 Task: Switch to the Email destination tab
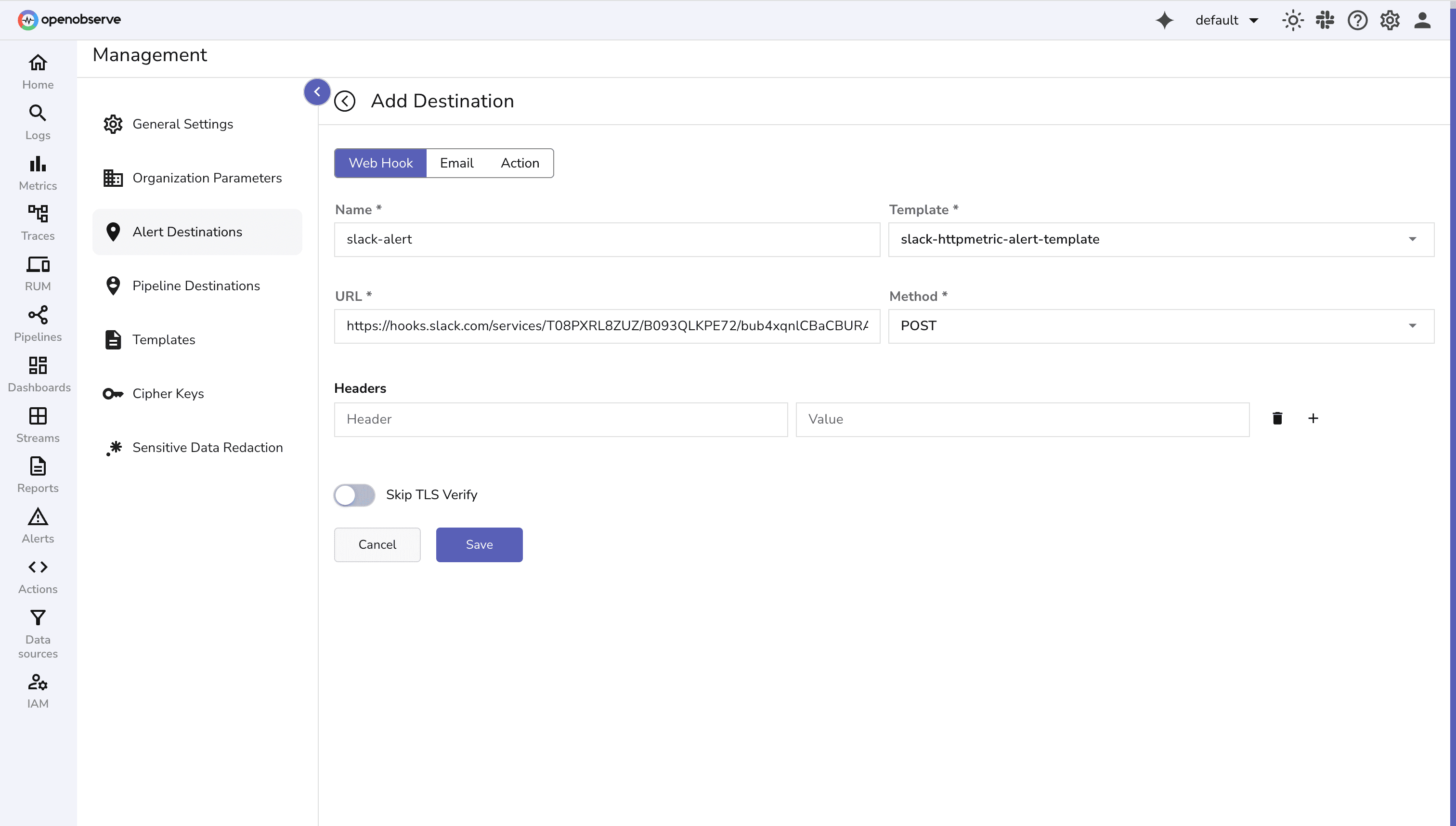(x=456, y=163)
